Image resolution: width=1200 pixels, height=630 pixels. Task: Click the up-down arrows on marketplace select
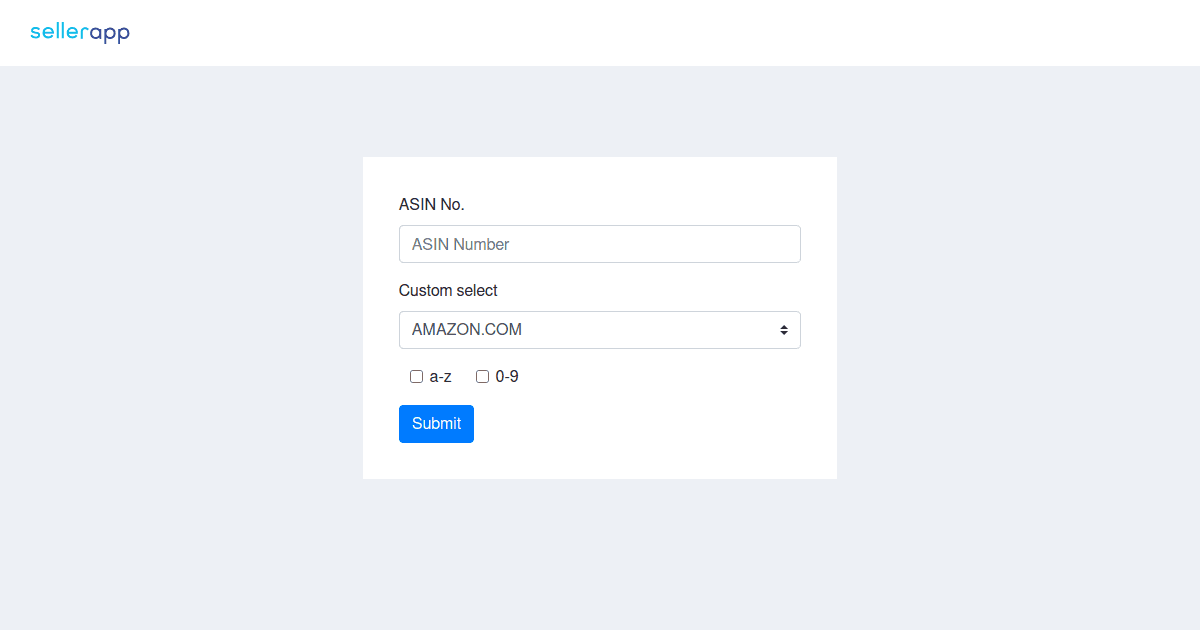click(x=784, y=330)
